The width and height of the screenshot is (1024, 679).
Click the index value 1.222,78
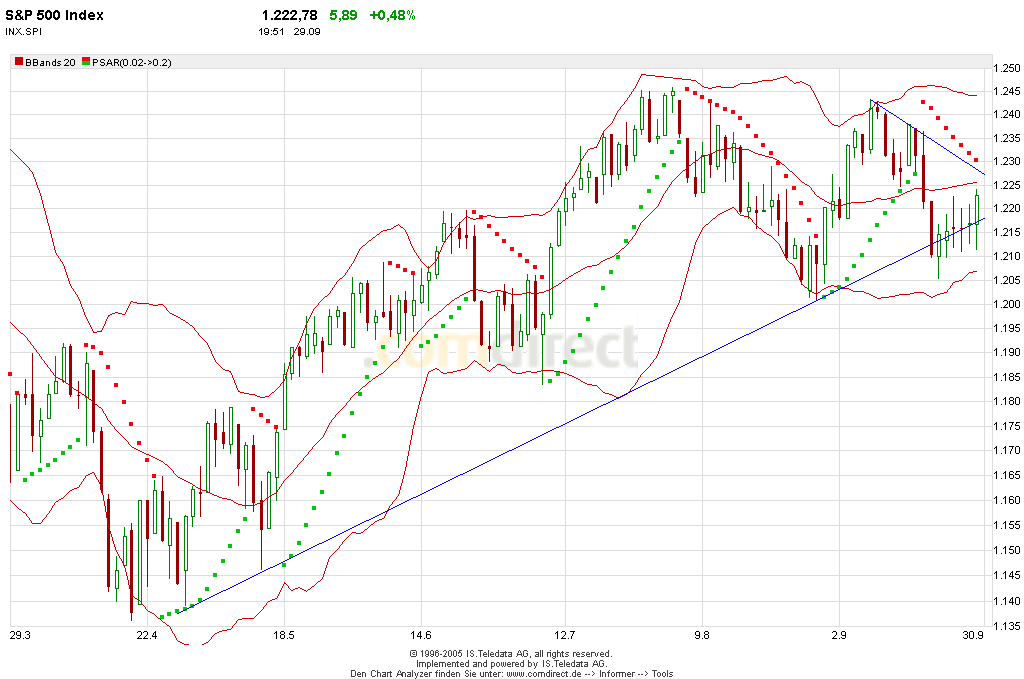click(289, 15)
